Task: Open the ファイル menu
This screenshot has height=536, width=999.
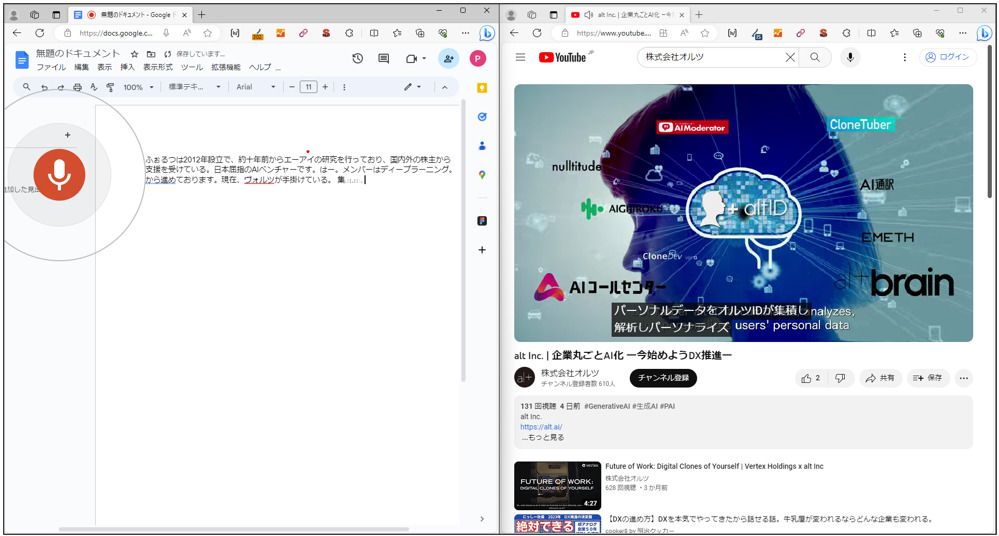Action: (x=51, y=67)
